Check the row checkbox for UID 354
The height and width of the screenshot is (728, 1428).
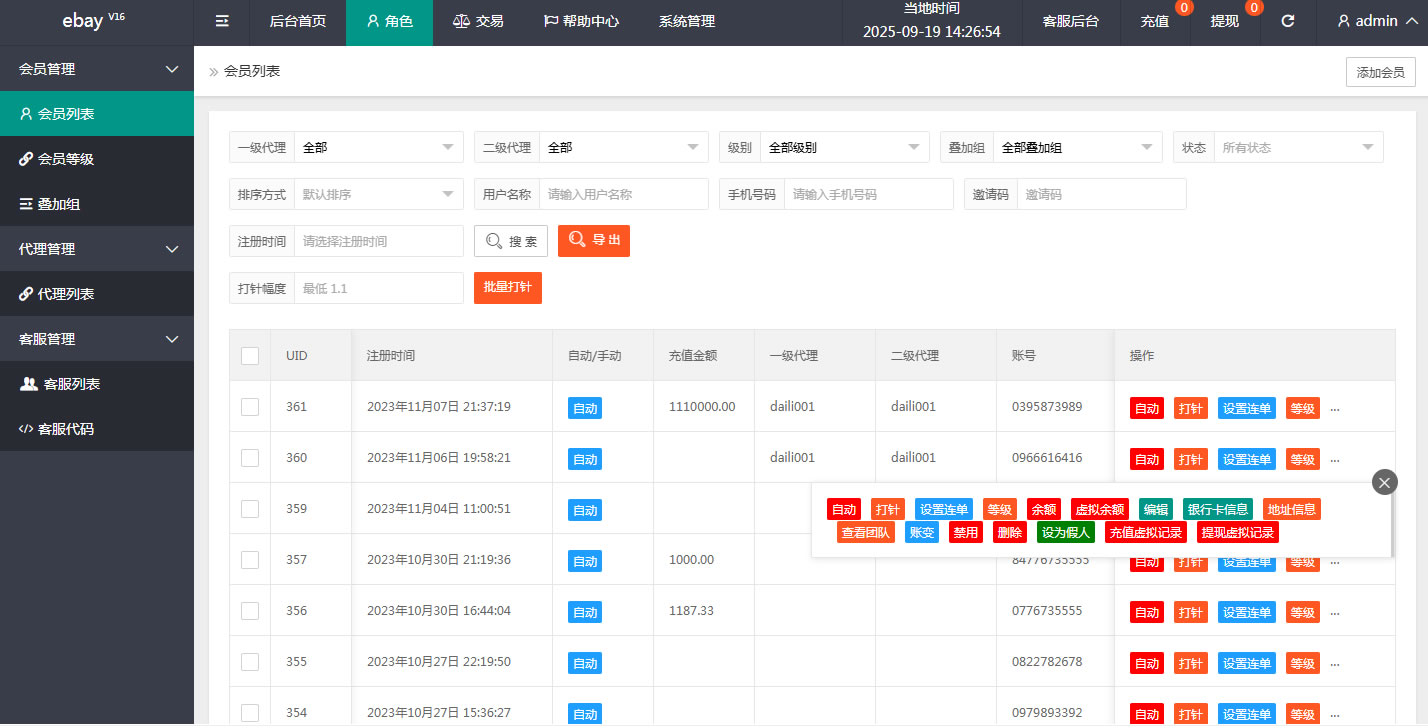[x=250, y=713]
